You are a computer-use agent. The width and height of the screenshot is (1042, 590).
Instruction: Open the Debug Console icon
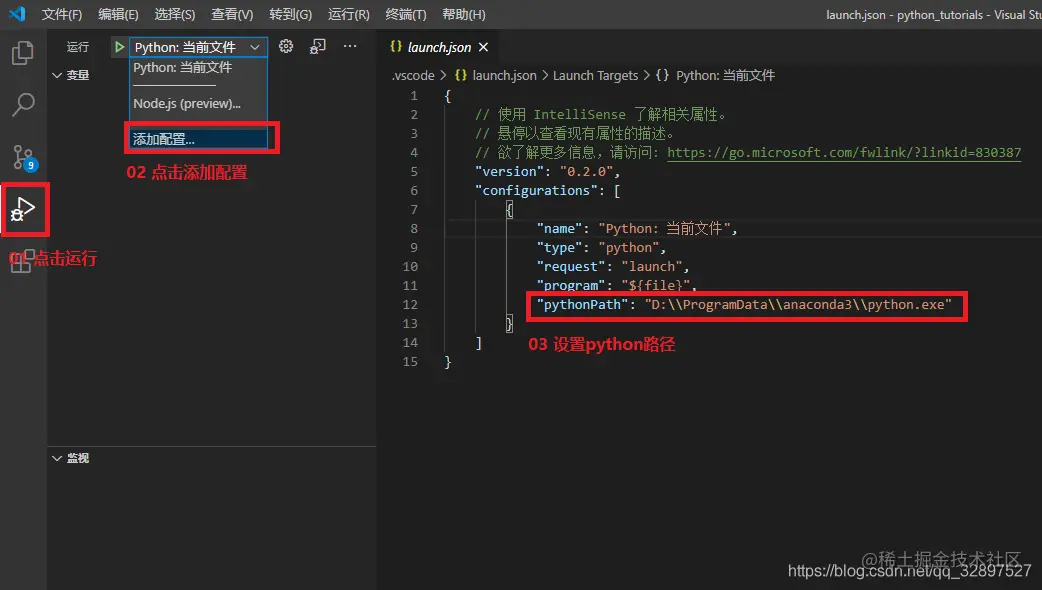click(x=318, y=47)
